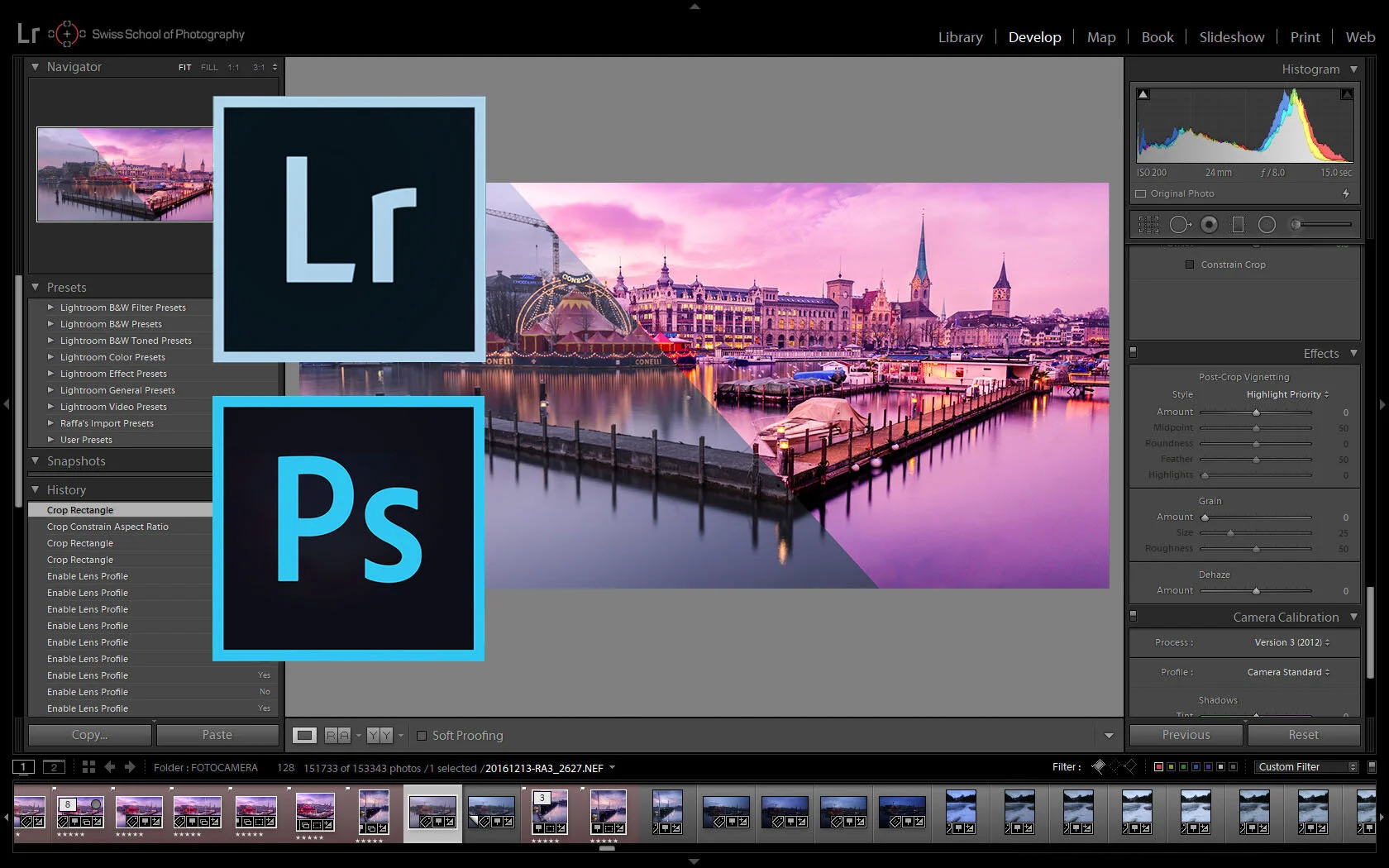The image size is (1389, 868).
Task: Open toolbar content options dropdown arrow
Action: (x=1109, y=736)
